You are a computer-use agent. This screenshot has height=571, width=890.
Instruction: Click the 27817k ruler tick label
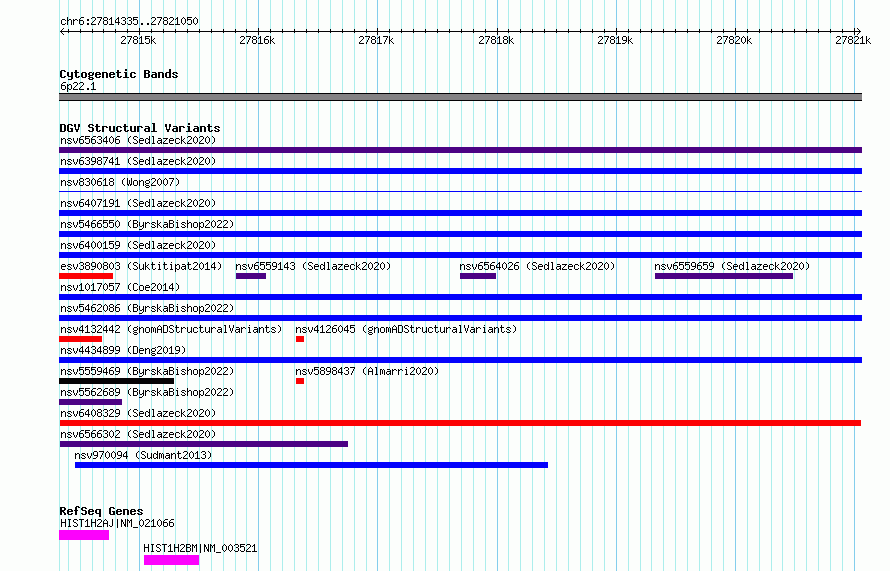tap(376, 40)
